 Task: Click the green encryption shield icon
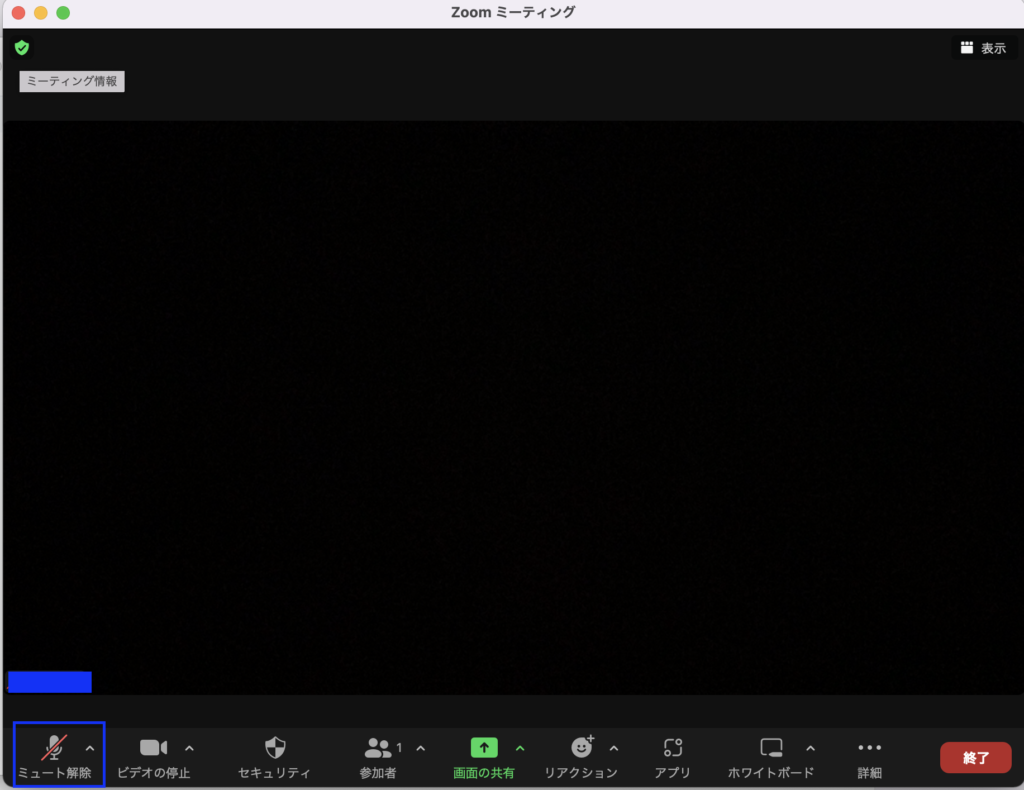22,47
